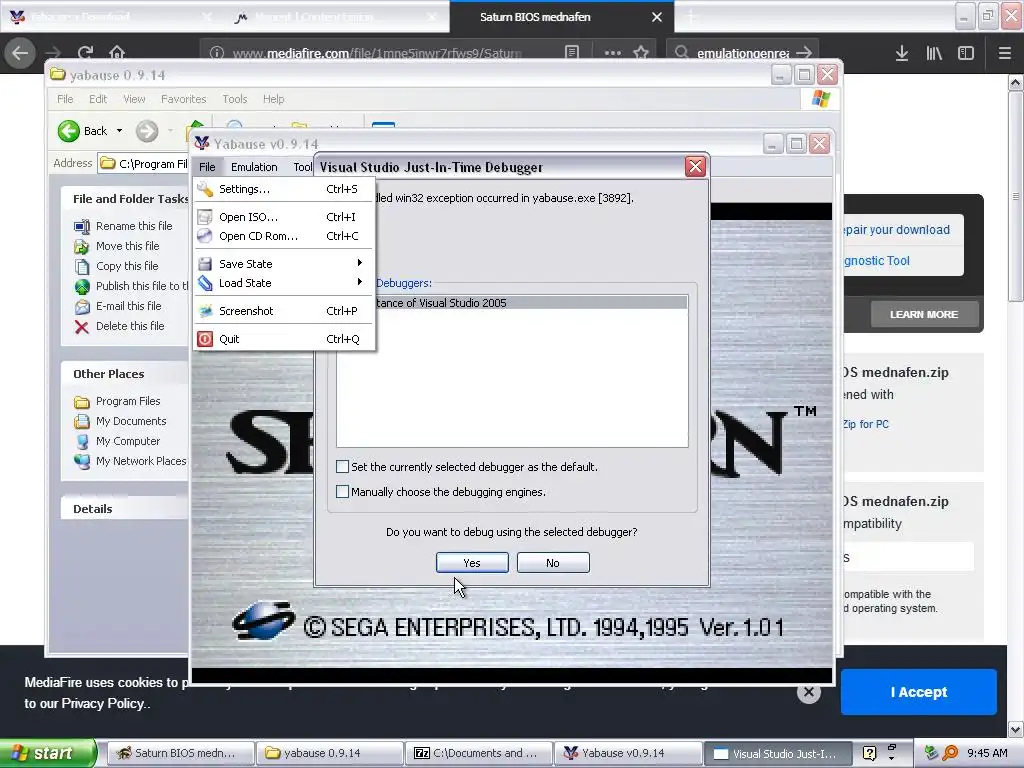Viewport: 1024px width, 768px height.
Task: Choose Quit in the Yabause File menu
Action: [x=284, y=339]
